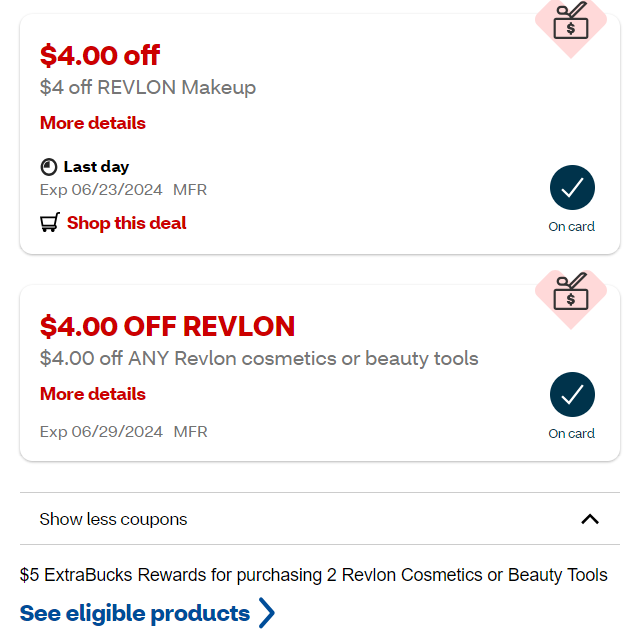Click Exp 06/23/2024 expiration text
The width and height of the screenshot is (643, 635).
click(102, 189)
